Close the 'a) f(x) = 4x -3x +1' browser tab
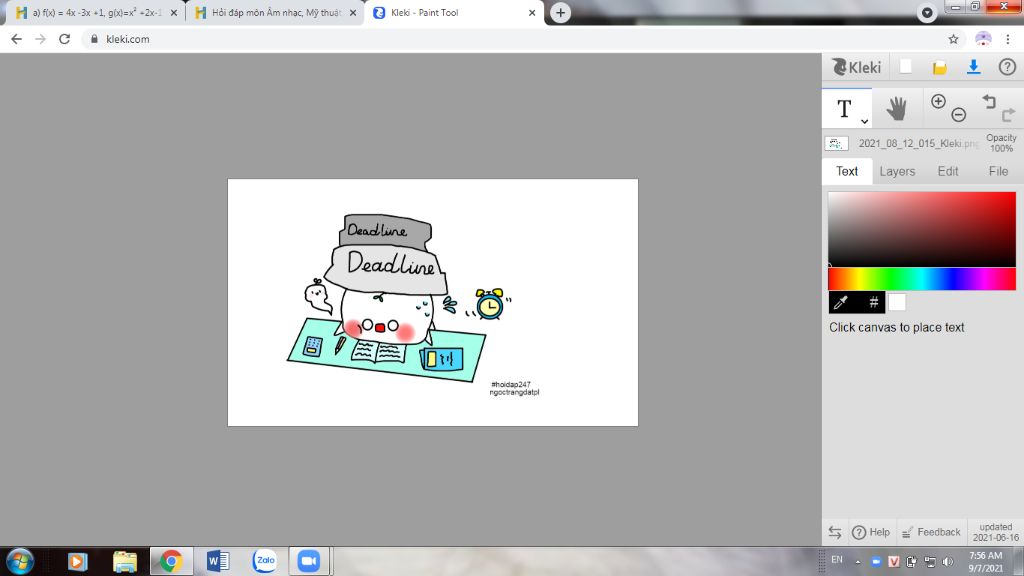Viewport: 1024px width, 576px height. (x=174, y=12)
